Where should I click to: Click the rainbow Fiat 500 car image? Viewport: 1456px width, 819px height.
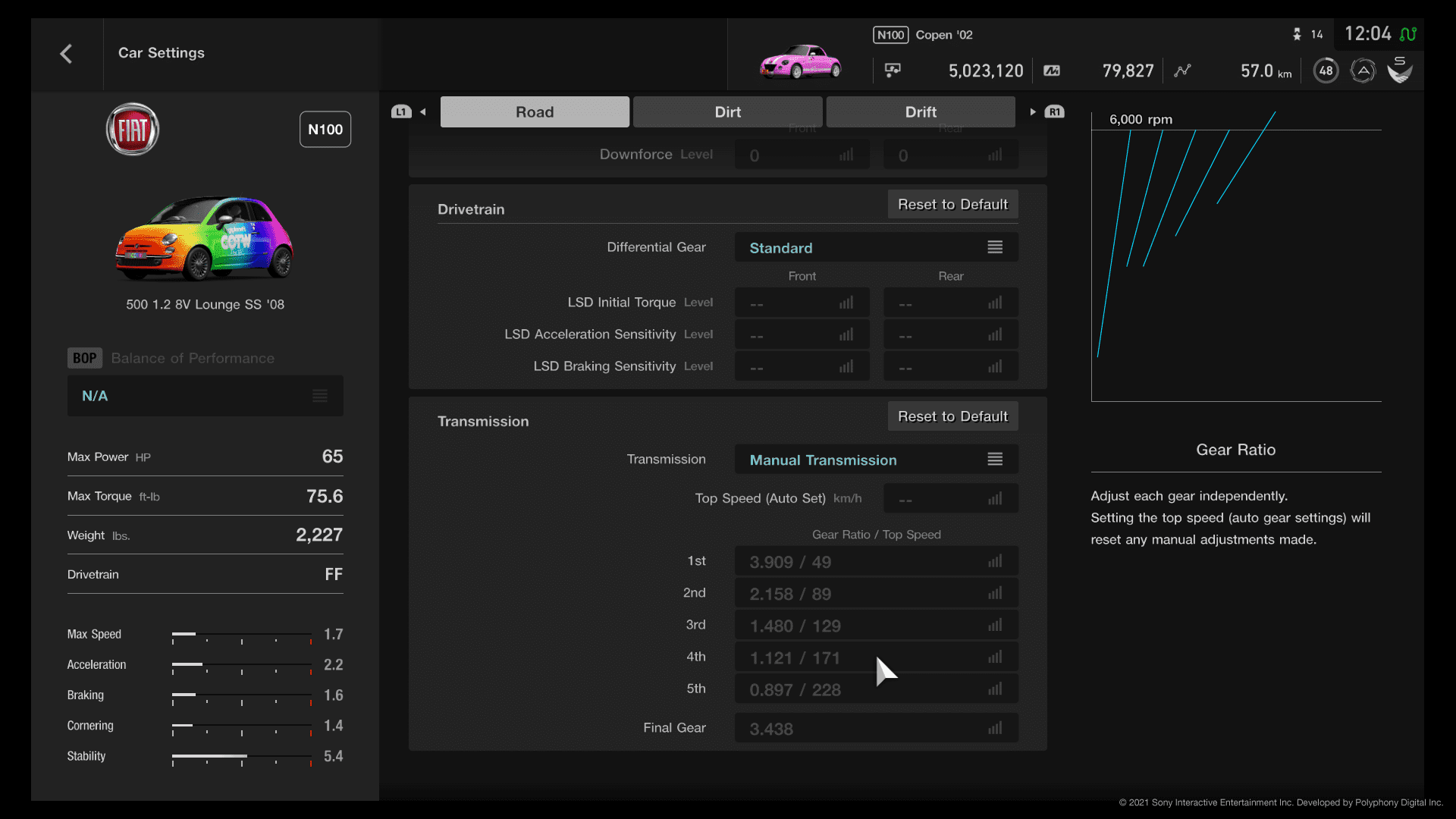coord(205,237)
